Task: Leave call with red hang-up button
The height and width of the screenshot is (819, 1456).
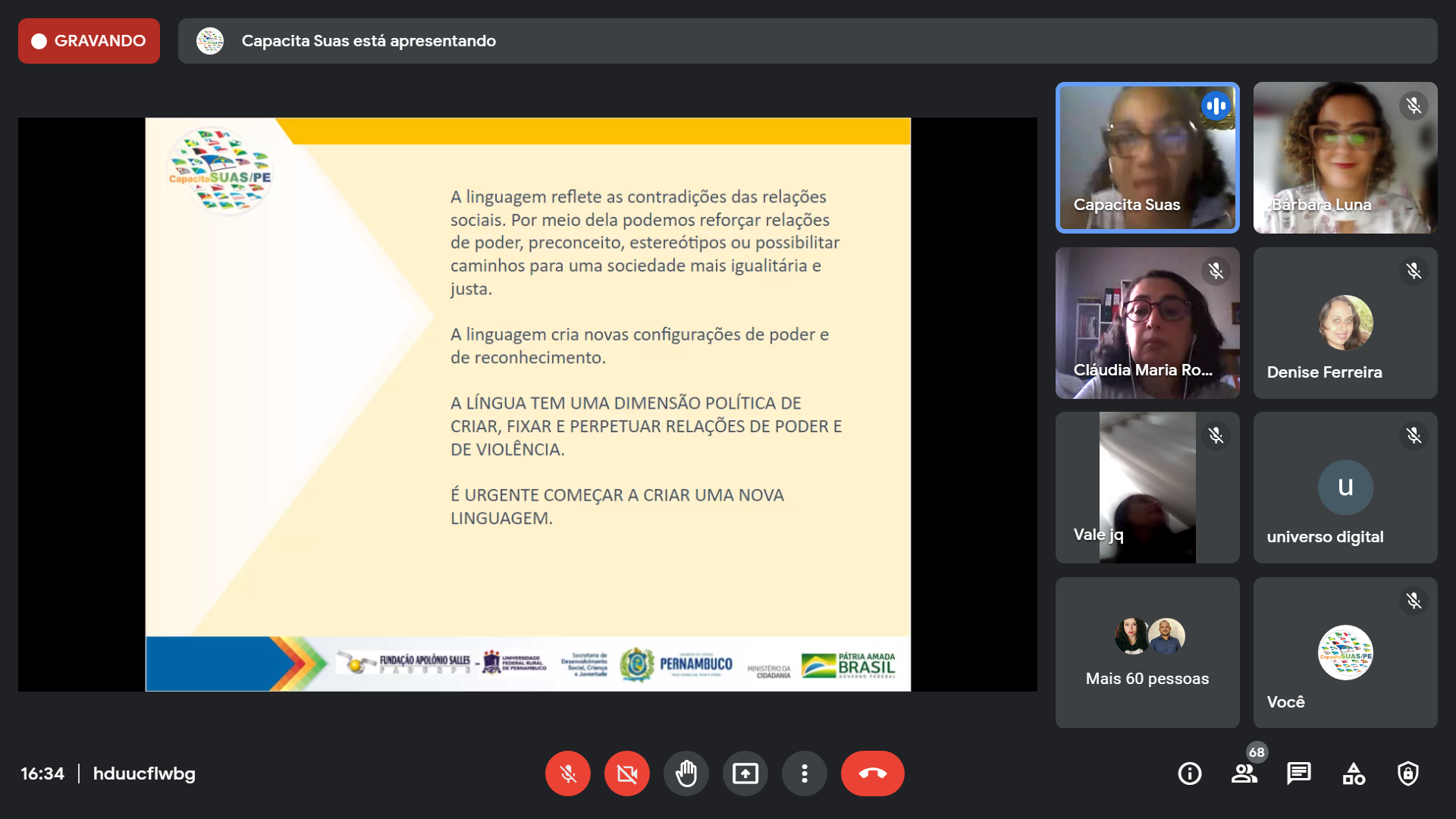Action: 872,773
